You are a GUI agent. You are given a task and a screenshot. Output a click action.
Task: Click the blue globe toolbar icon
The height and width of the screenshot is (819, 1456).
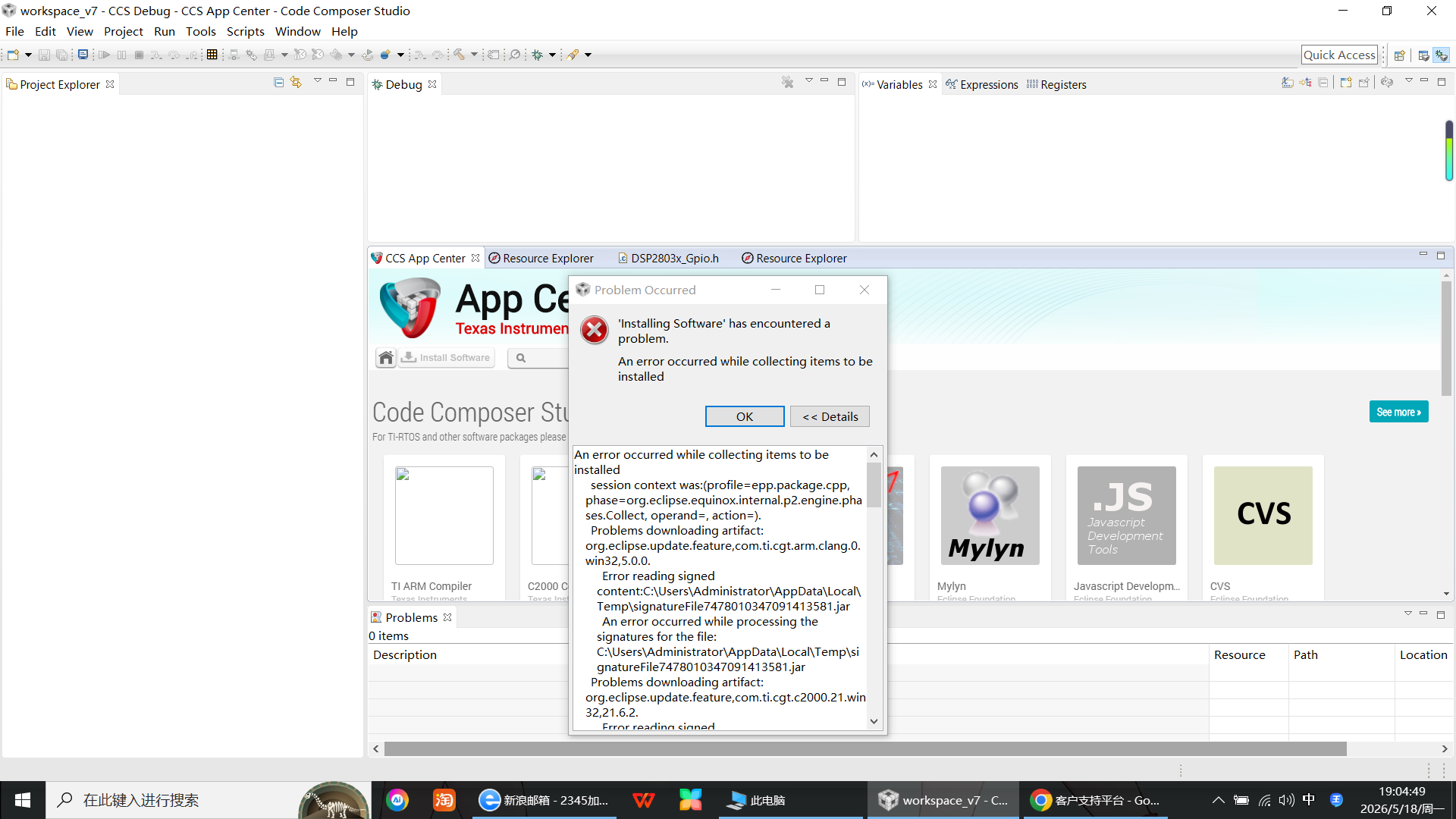[x=385, y=55]
